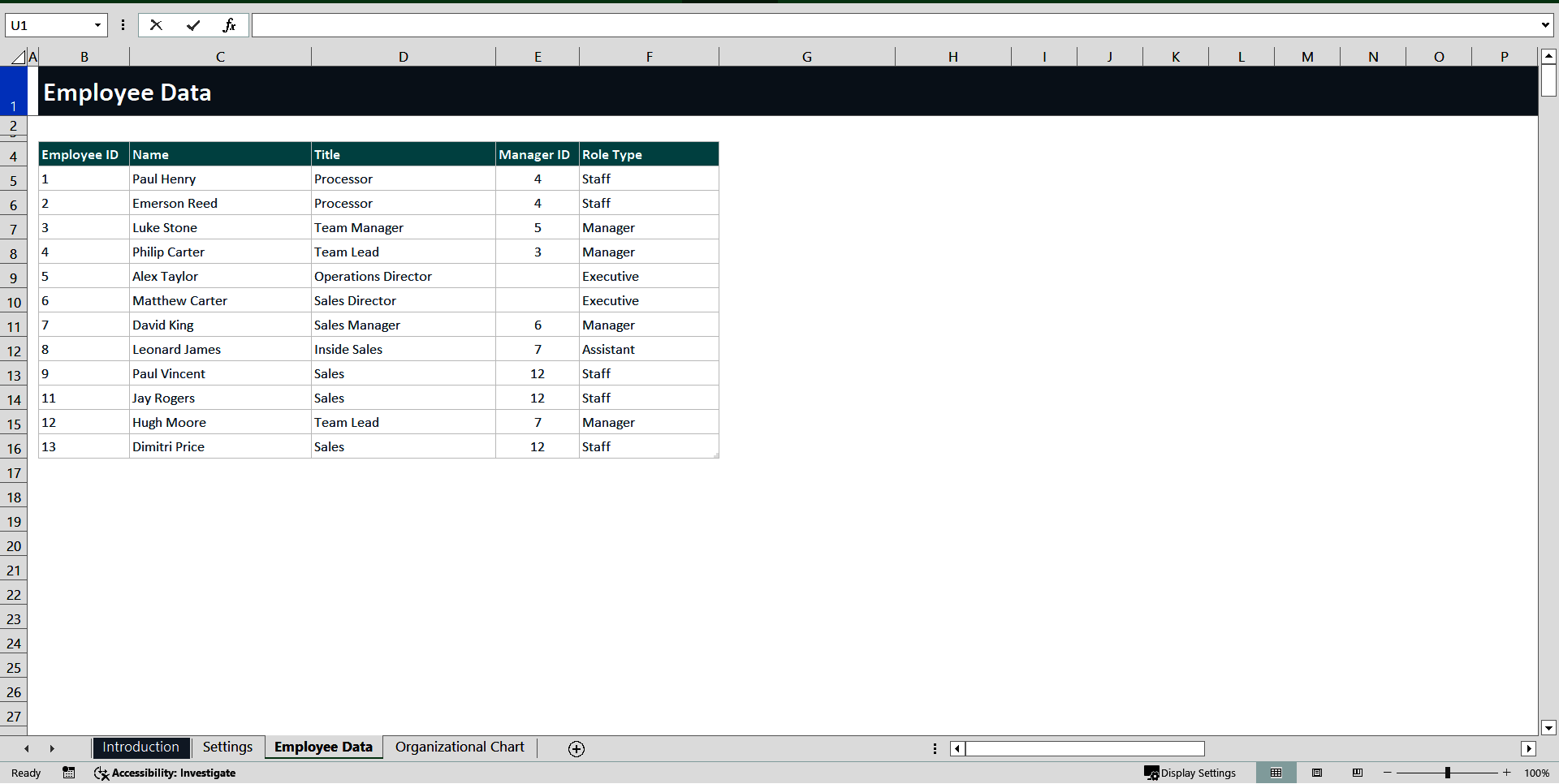Click the Cancel (X) icon in formula bar
The height and width of the screenshot is (784, 1559).
pyautogui.click(x=156, y=25)
